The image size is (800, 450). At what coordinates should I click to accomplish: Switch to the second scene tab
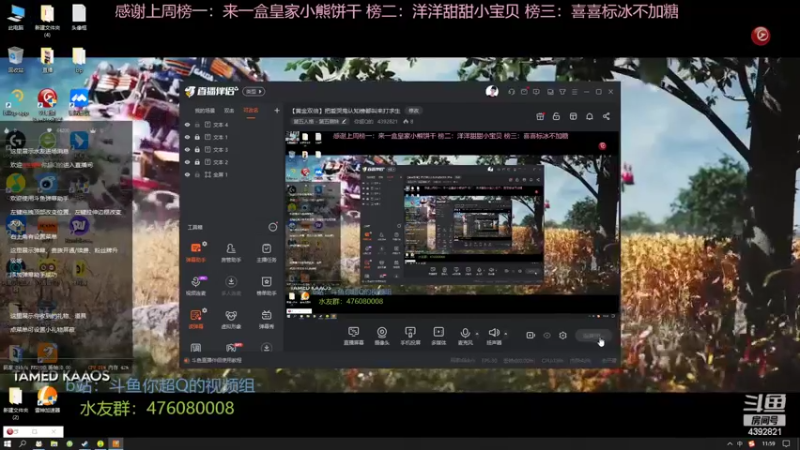(x=229, y=111)
